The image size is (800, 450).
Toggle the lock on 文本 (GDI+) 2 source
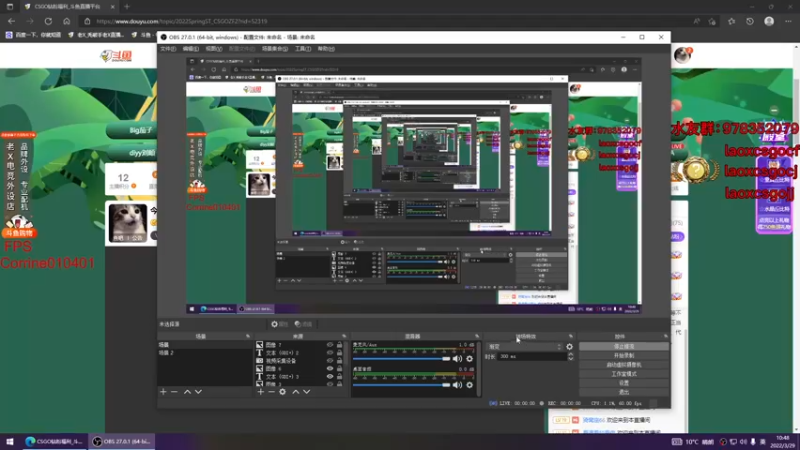tap(339, 353)
